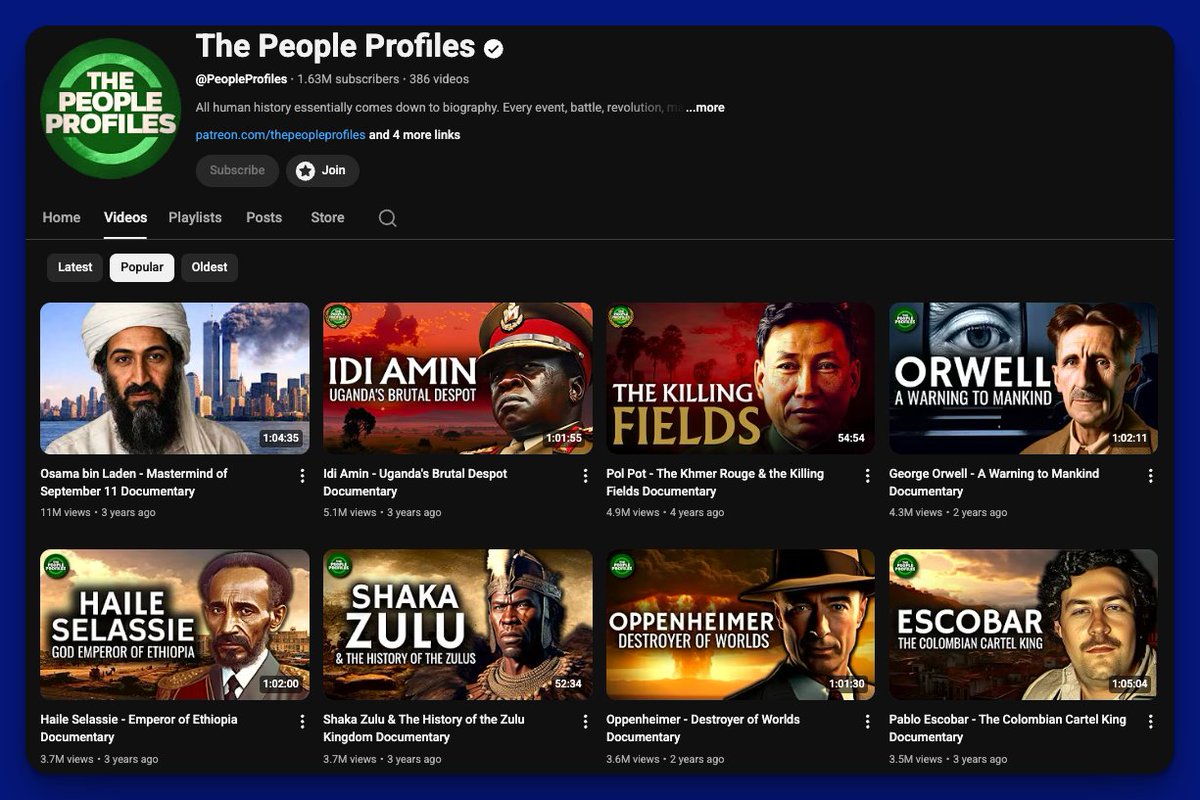Click the '1.63M subscribers' text
The height and width of the screenshot is (800, 1200).
pos(347,79)
